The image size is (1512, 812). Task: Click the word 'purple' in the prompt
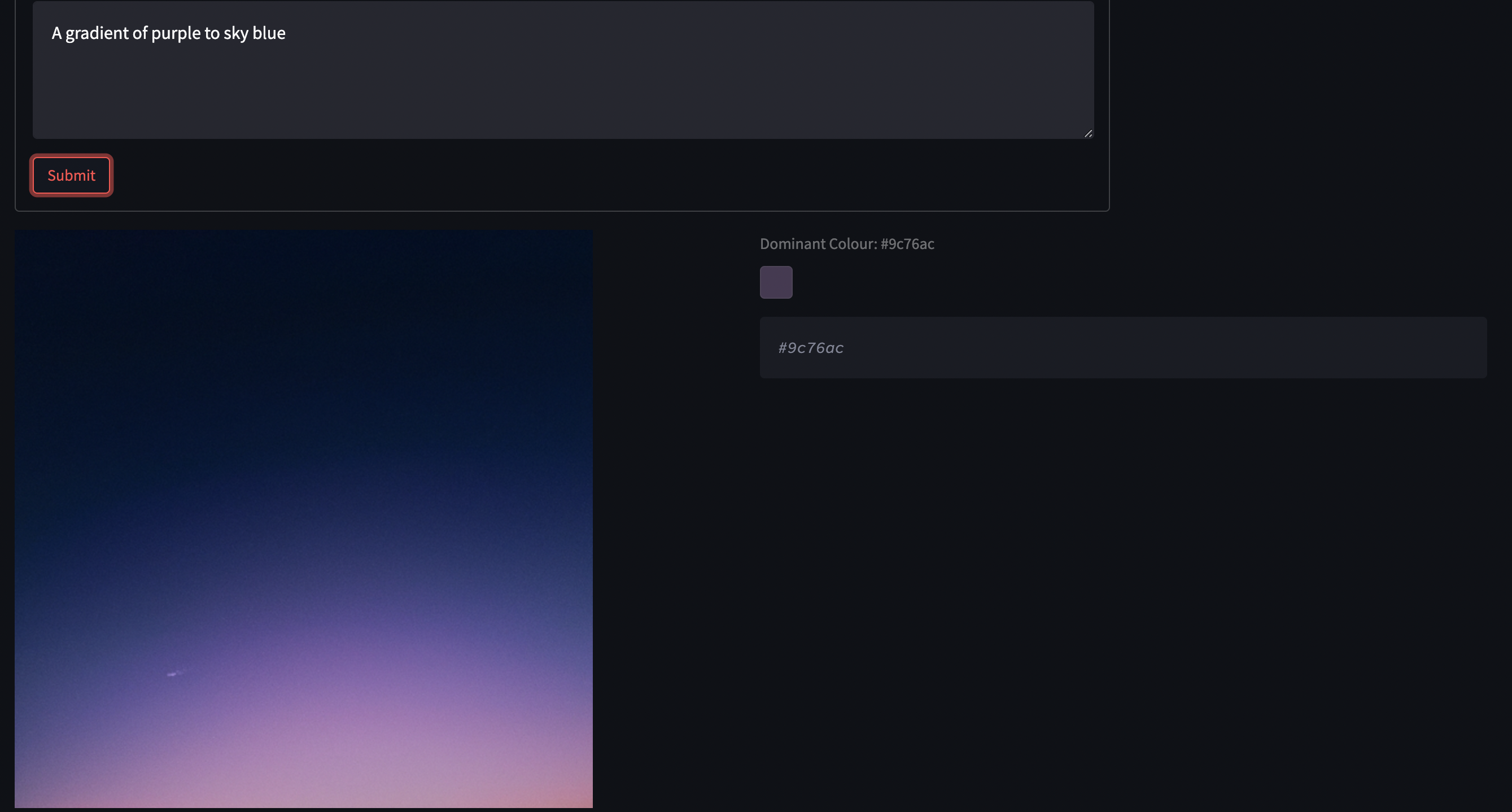tap(176, 33)
